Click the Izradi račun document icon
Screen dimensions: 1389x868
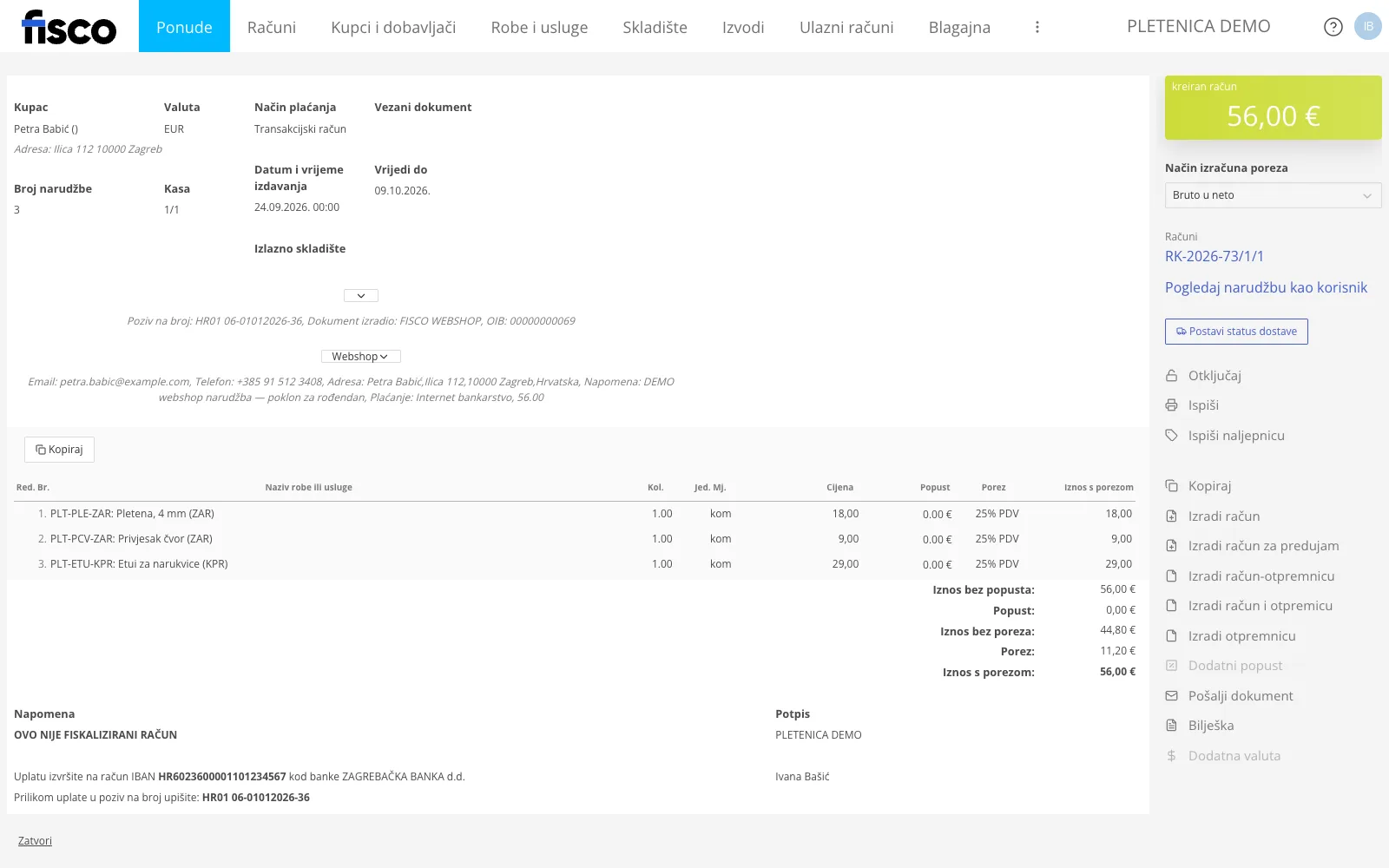tap(1171, 516)
